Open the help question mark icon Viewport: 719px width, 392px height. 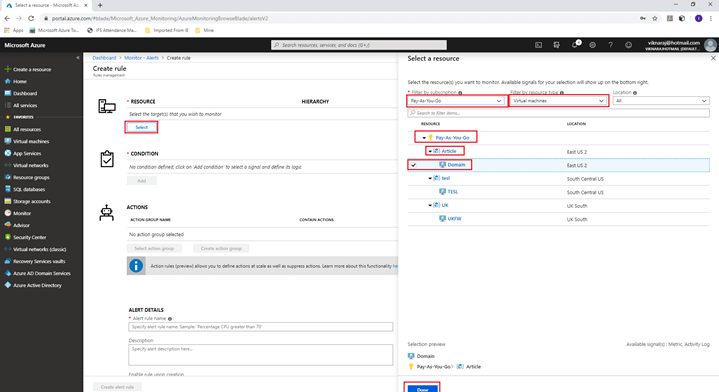[610, 45]
